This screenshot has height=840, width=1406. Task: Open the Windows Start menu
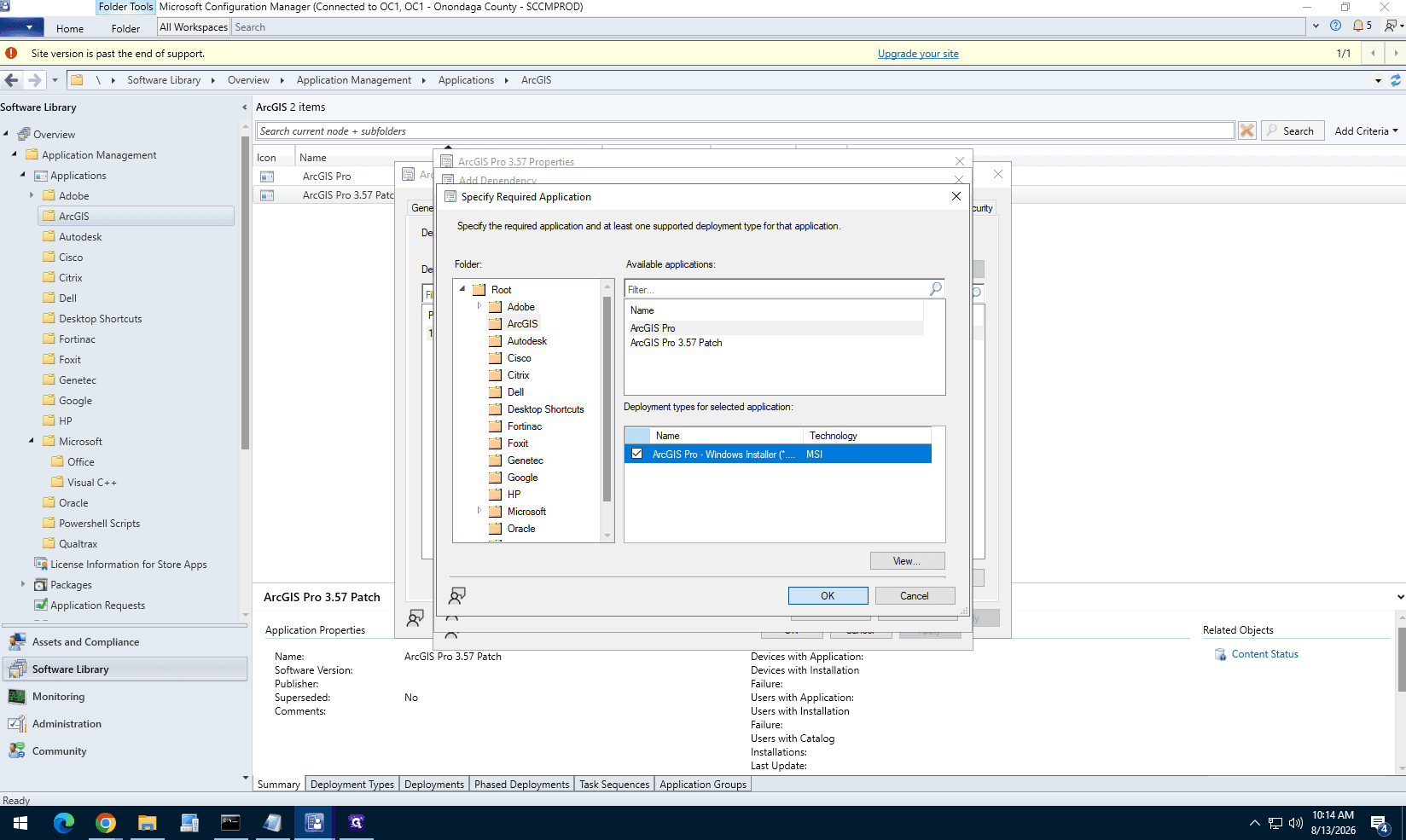tap(20, 823)
